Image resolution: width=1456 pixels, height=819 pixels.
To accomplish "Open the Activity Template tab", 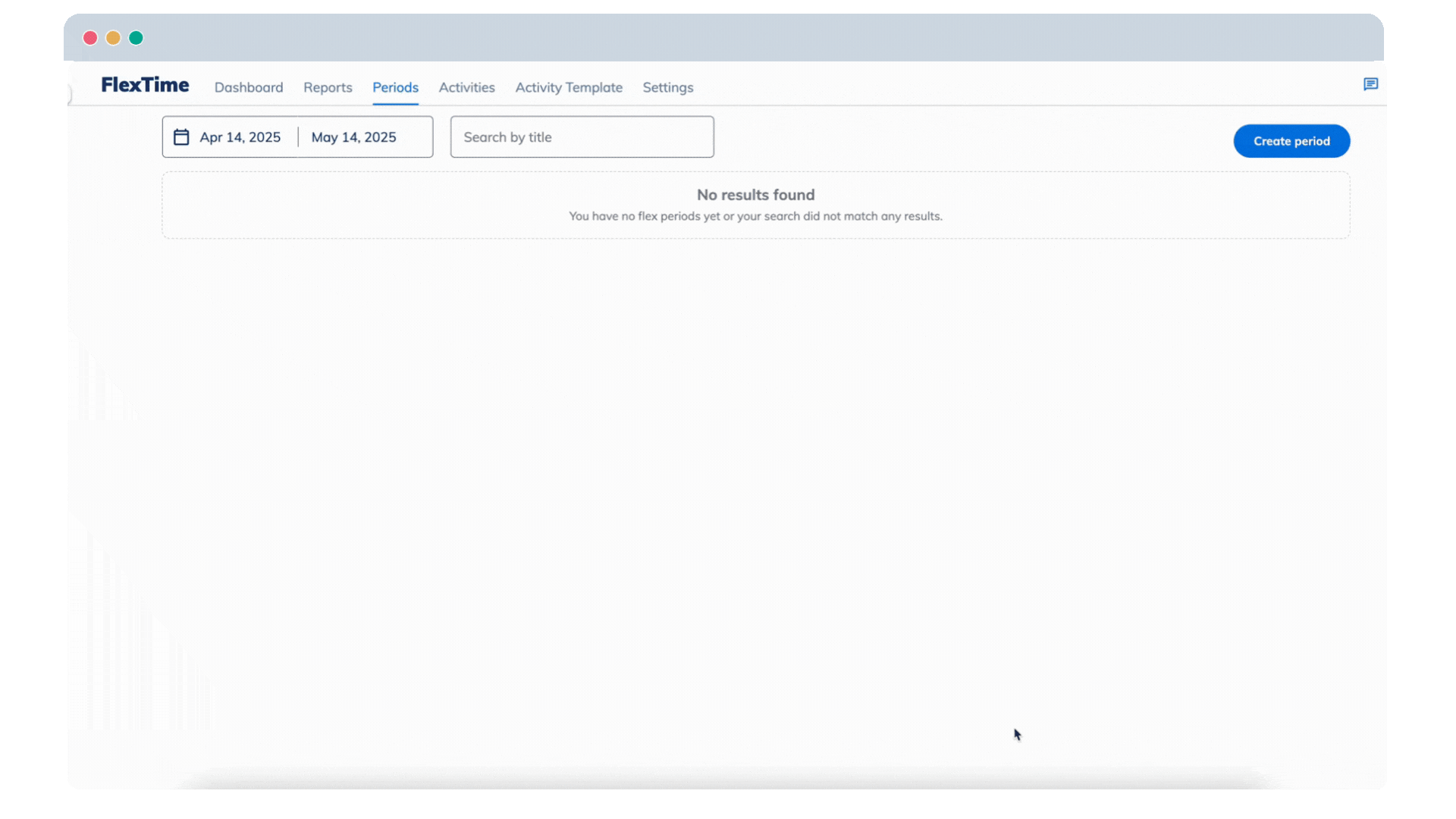I will point(569,87).
